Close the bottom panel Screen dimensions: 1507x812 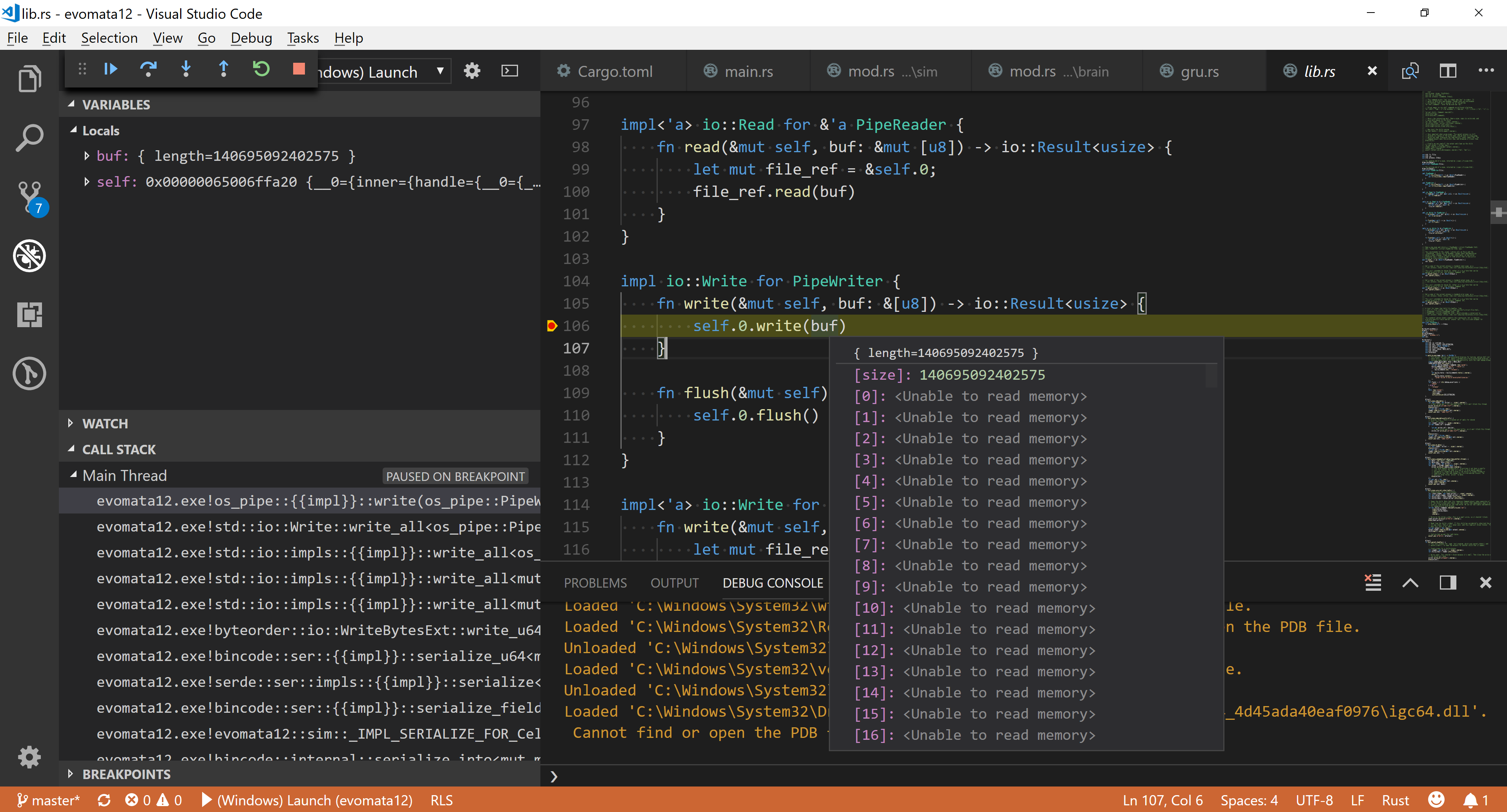tap(1485, 582)
